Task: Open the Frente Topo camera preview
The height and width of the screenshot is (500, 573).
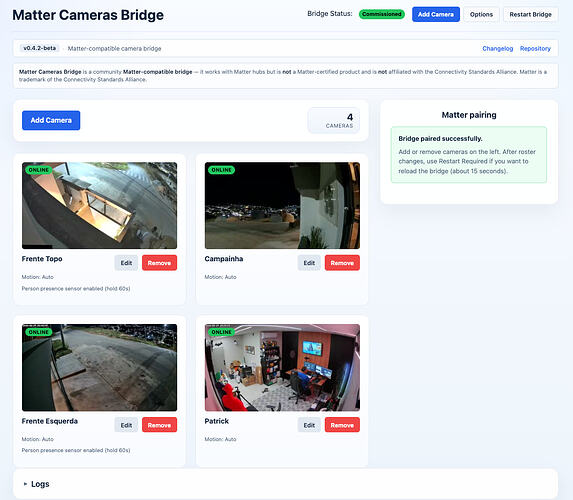Action: [x=99, y=205]
